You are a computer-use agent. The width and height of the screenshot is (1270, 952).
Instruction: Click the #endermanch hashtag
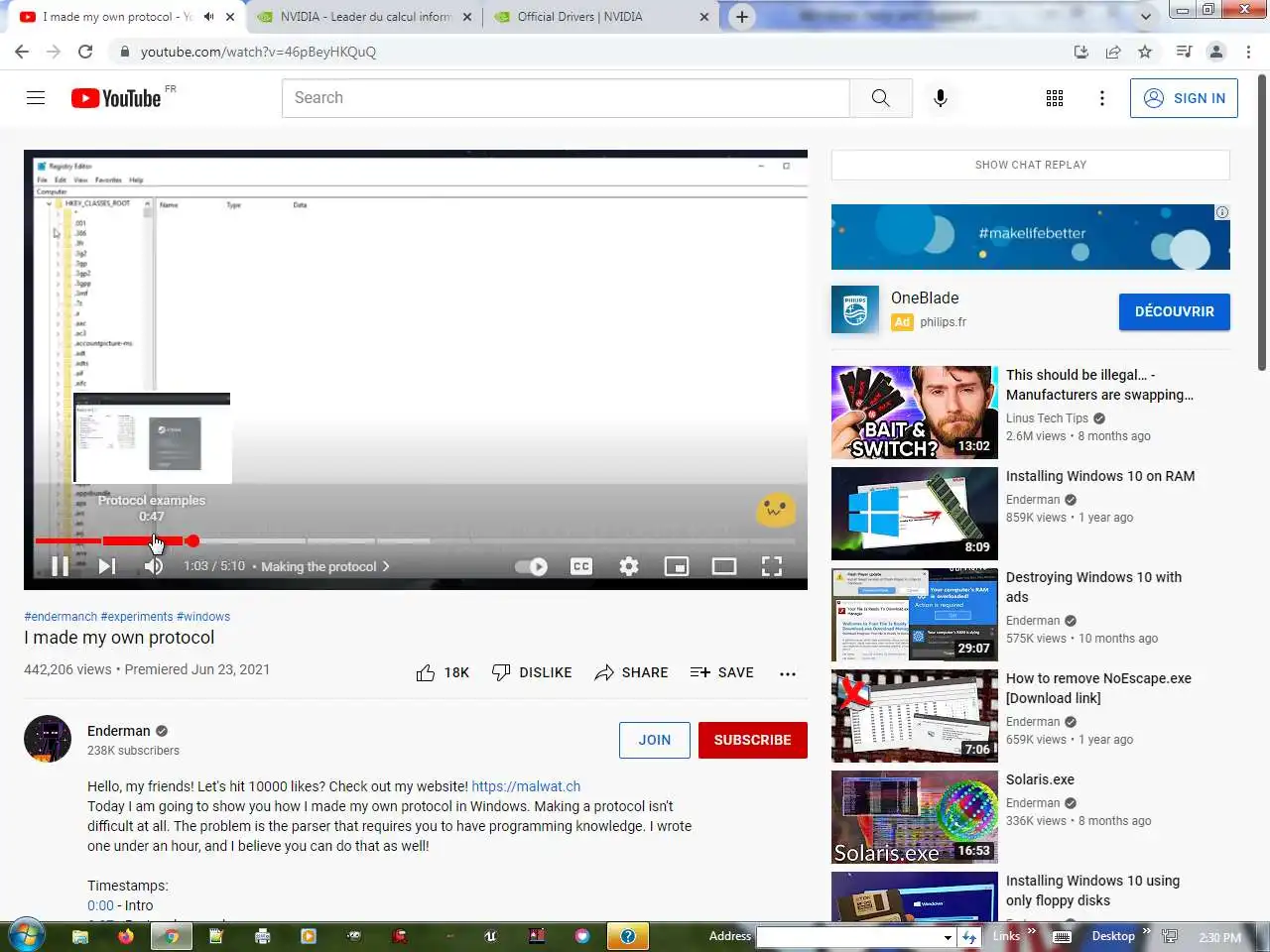pos(61,617)
